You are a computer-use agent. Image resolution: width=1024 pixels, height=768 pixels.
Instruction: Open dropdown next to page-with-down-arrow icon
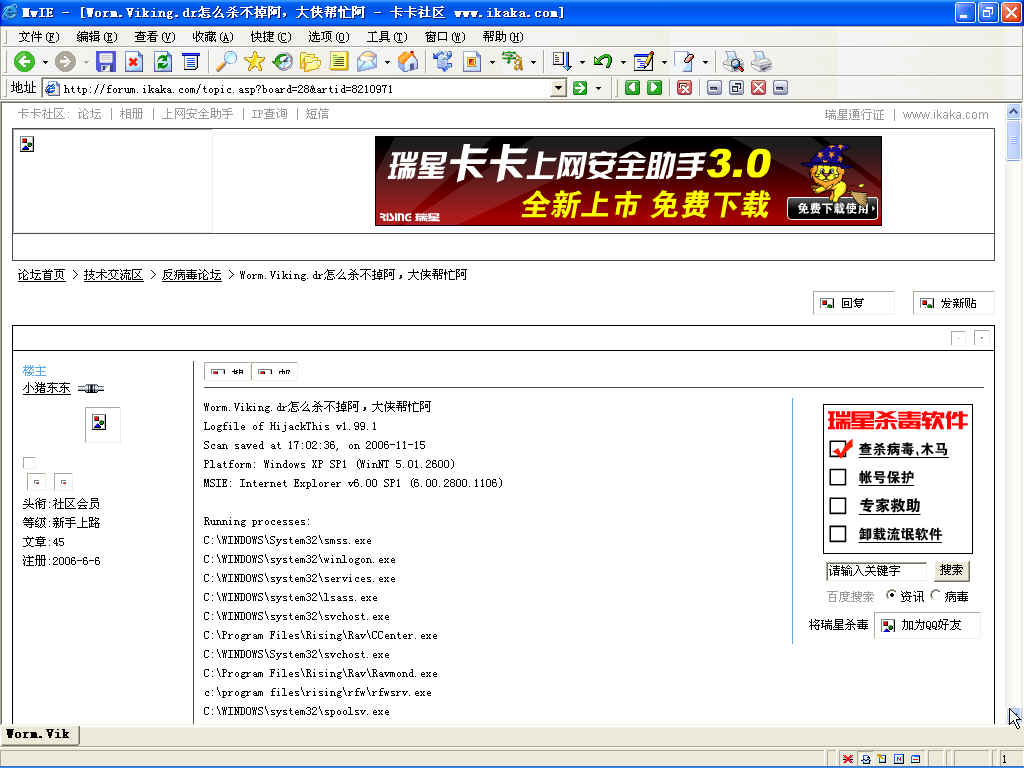(582, 63)
